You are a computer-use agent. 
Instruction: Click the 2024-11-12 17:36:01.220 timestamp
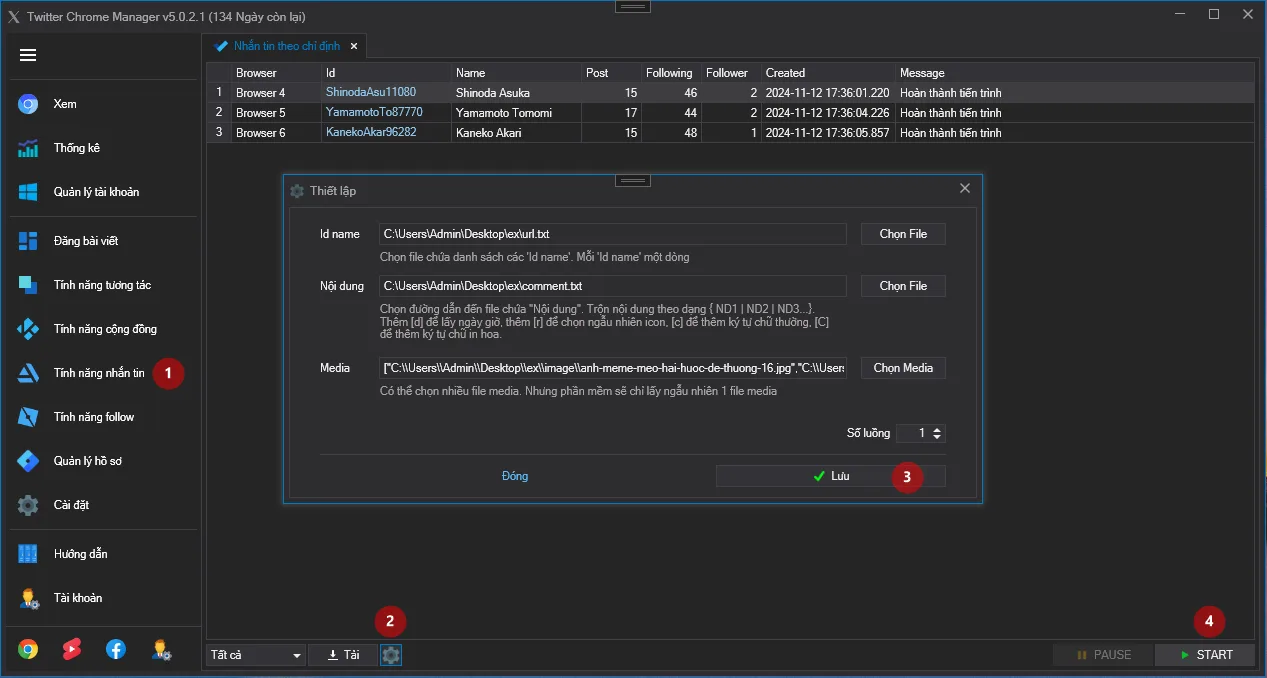(828, 93)
